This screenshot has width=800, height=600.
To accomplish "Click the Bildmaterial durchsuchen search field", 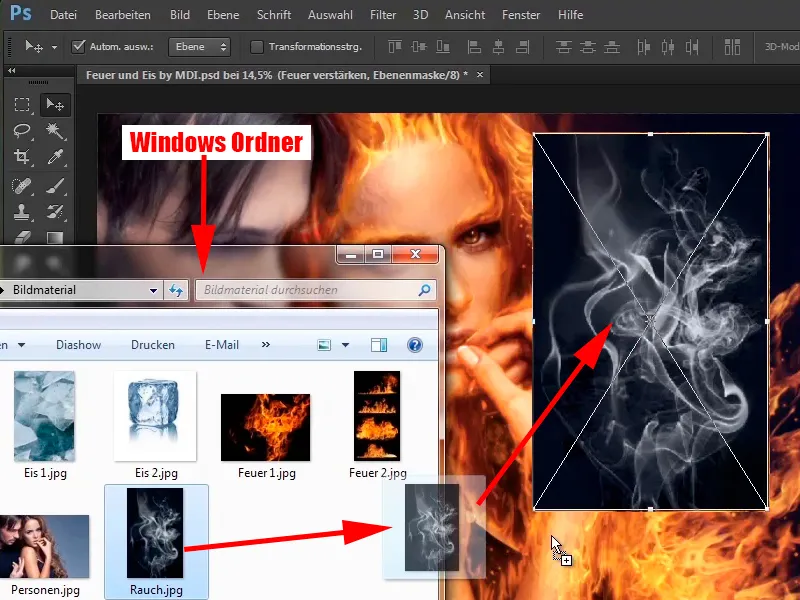I will 315,290.
